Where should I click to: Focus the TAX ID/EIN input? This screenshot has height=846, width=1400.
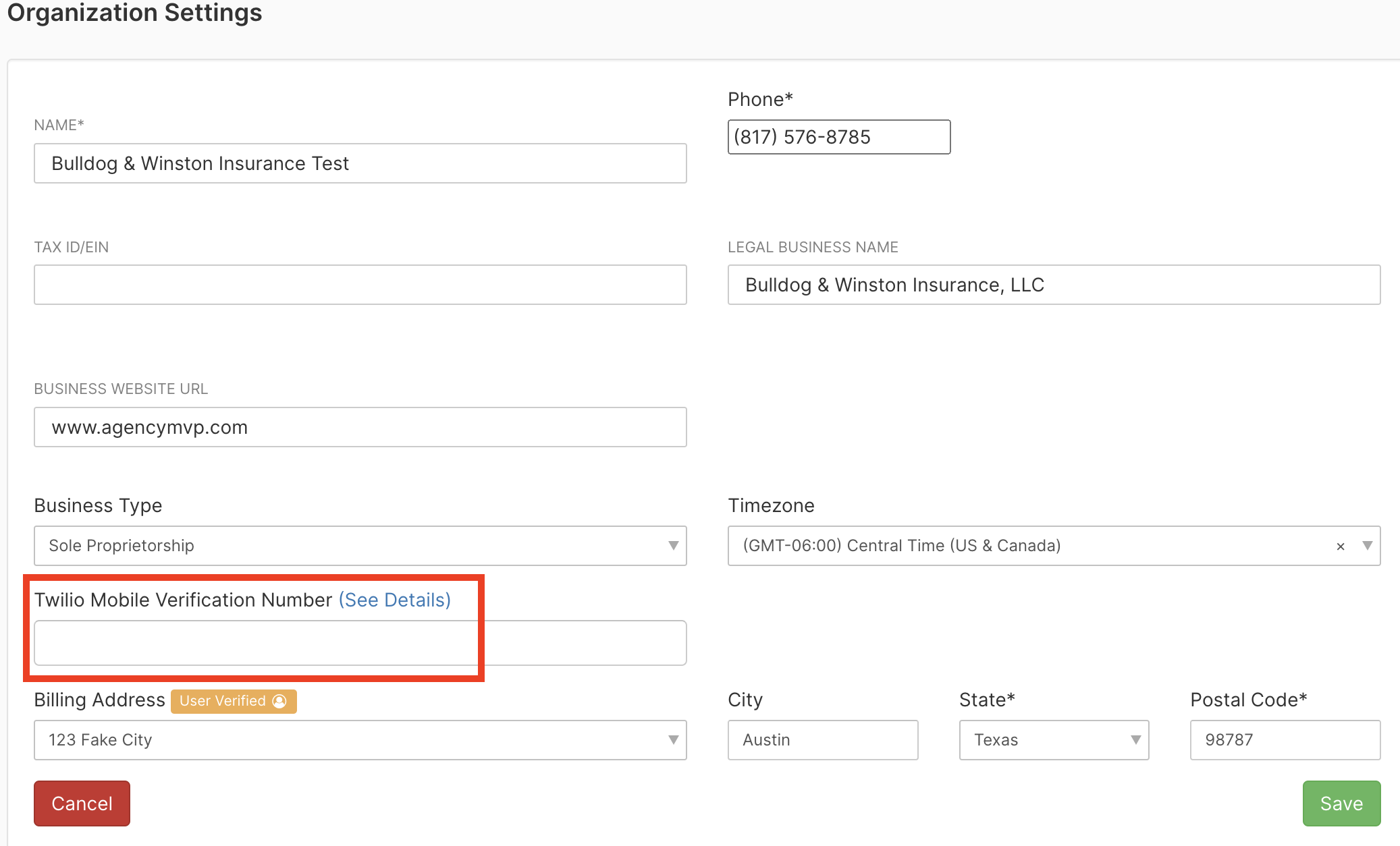click(x=360, y=285)
